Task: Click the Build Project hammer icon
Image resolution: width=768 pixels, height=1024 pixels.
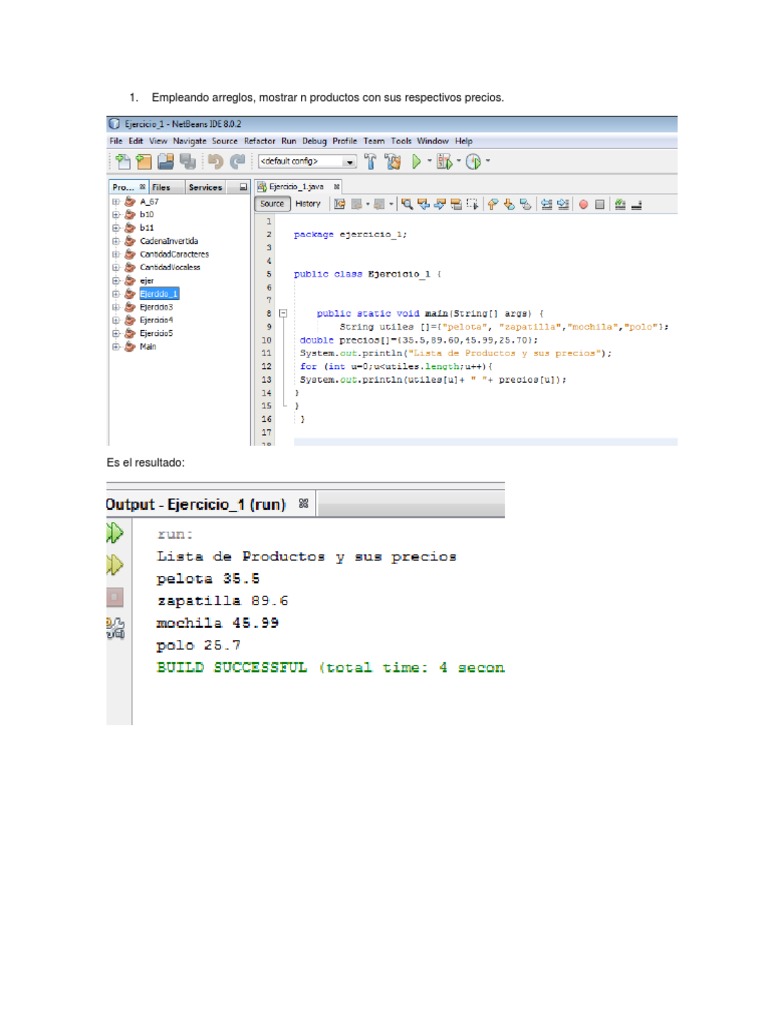Action: 370,161
